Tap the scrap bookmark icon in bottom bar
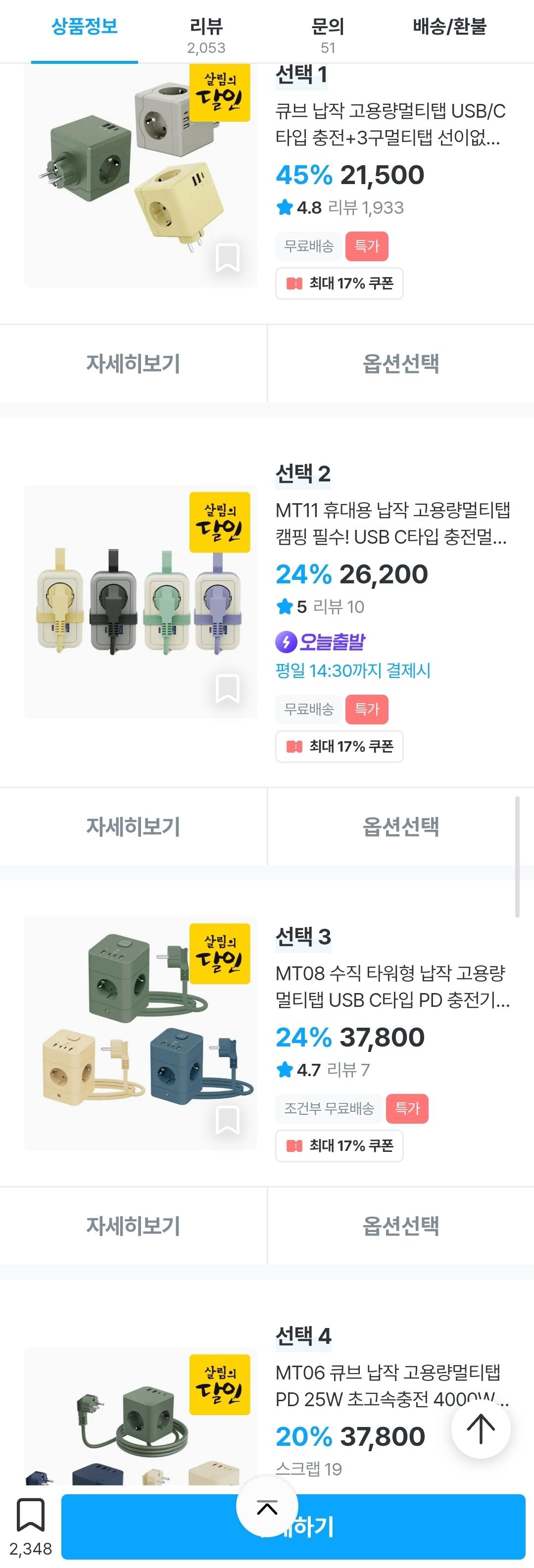 (x=31, y=1516)
